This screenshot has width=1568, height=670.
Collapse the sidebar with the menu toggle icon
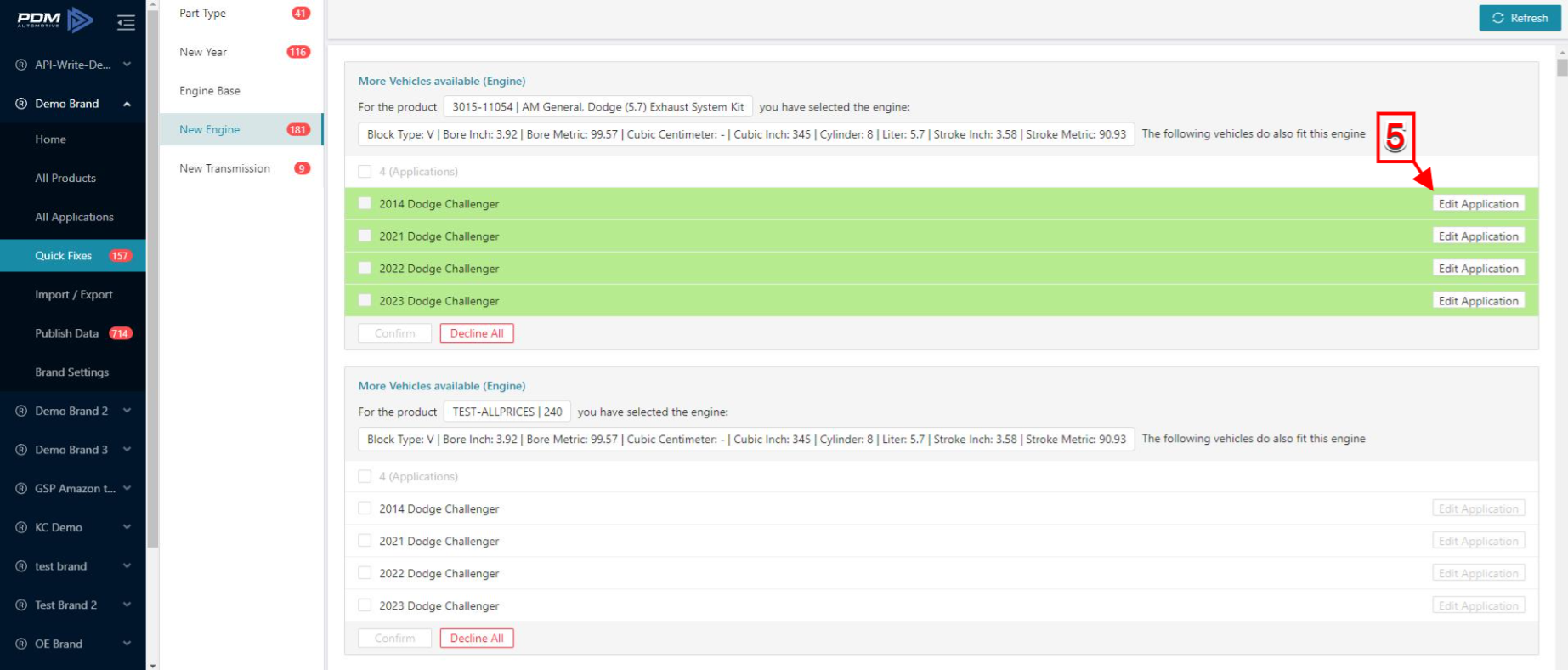coord(126,22)
